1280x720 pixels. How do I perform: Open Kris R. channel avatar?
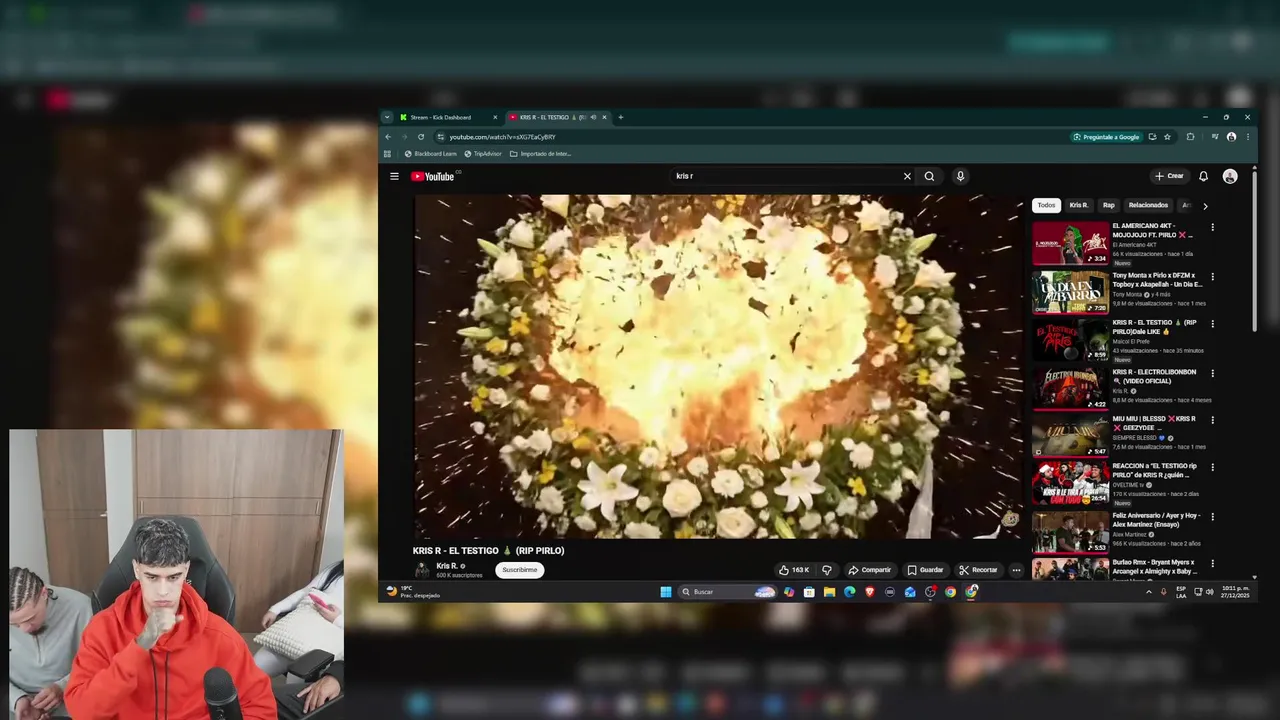(422, 570)
